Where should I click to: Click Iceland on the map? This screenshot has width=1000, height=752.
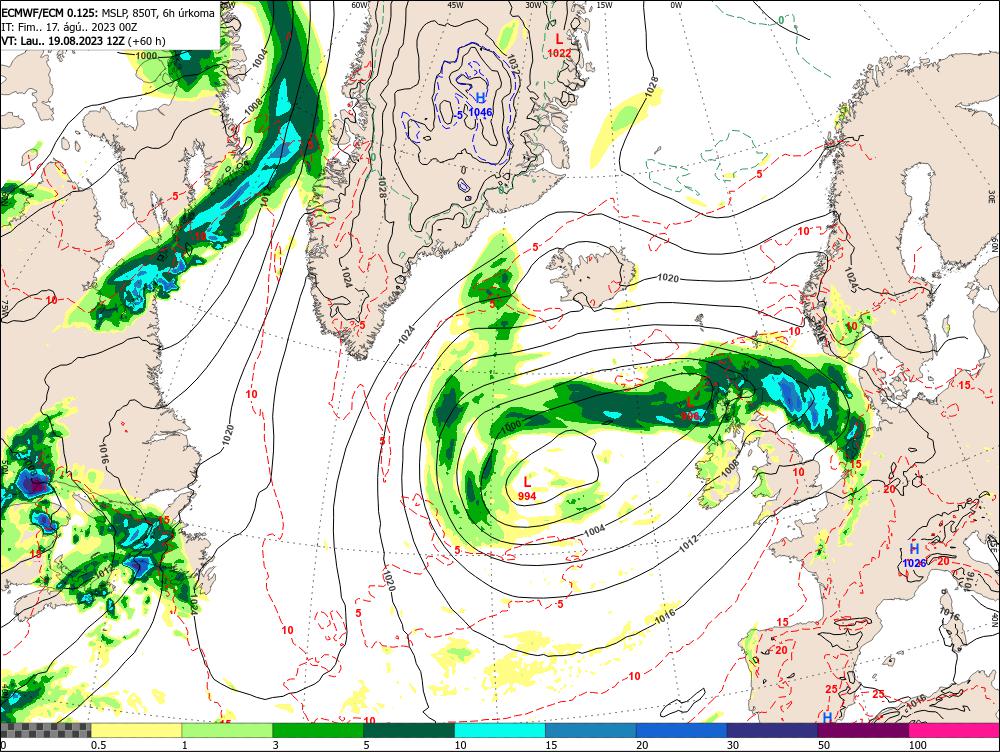(x=592, y=276)
